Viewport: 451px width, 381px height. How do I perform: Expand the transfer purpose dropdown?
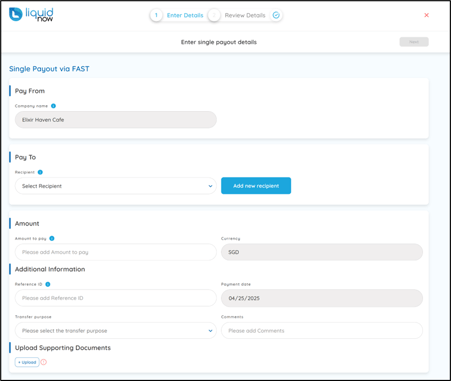click(116, 331)
